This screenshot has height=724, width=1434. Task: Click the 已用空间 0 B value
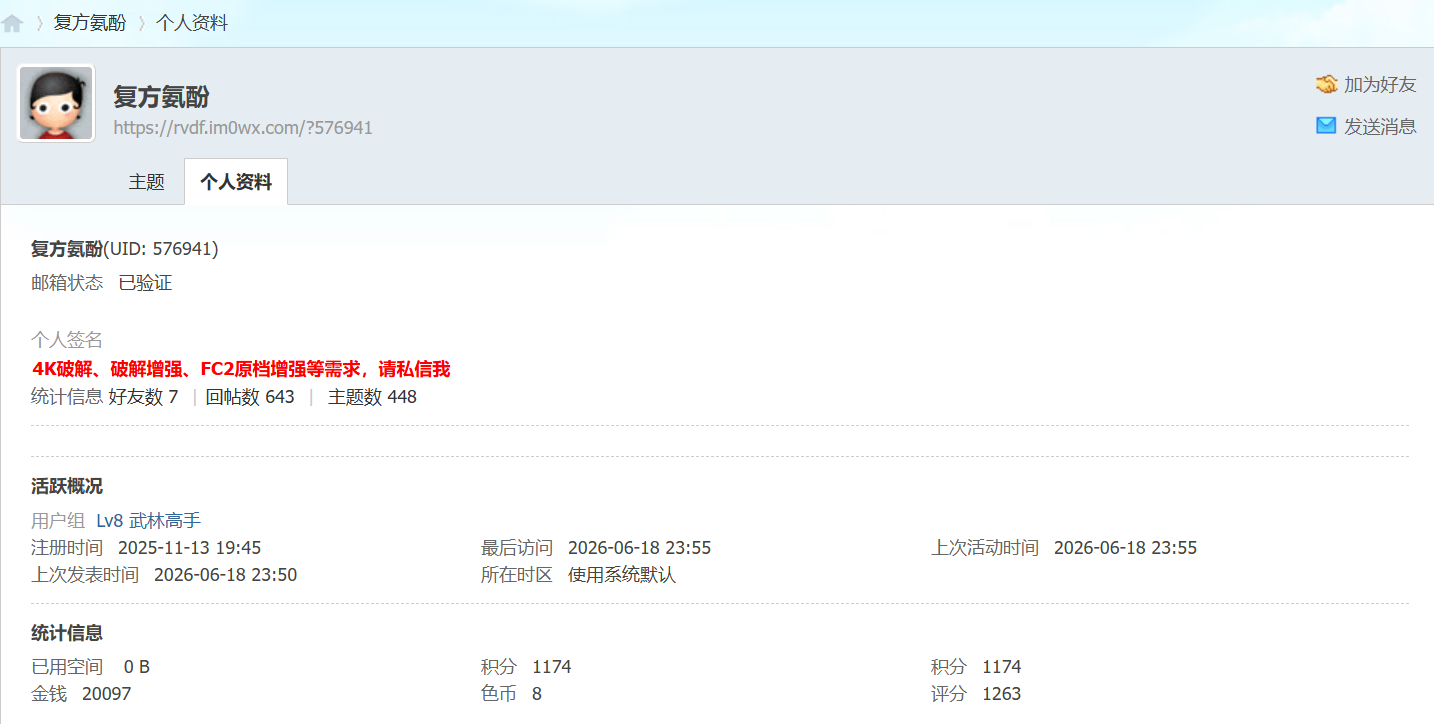137,667
